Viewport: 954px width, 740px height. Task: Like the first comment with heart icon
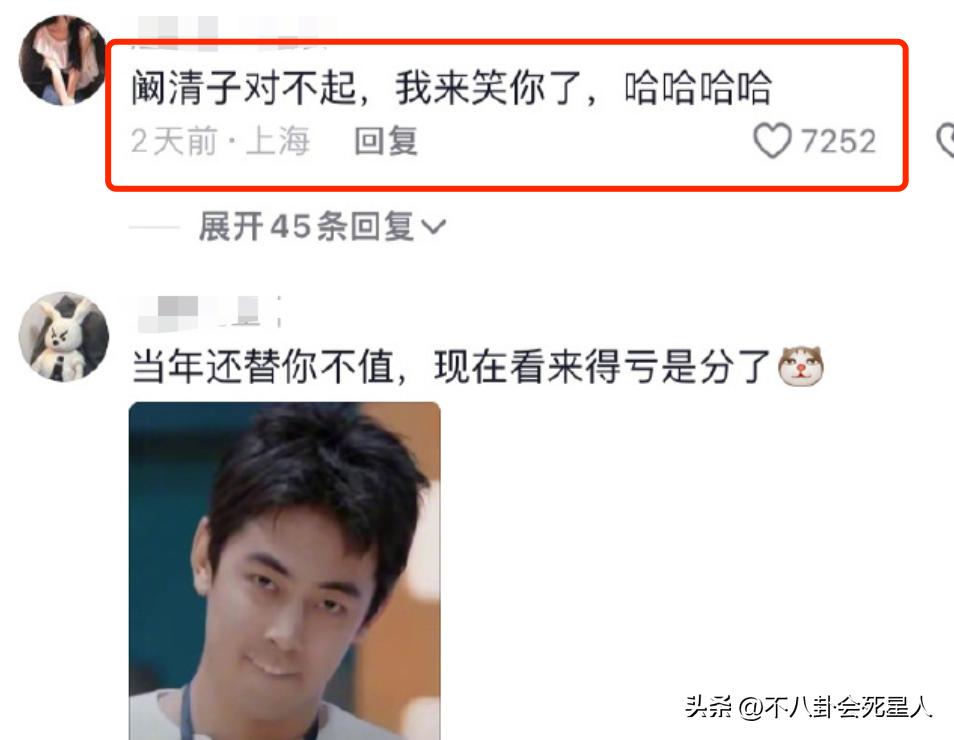(773, 141)
